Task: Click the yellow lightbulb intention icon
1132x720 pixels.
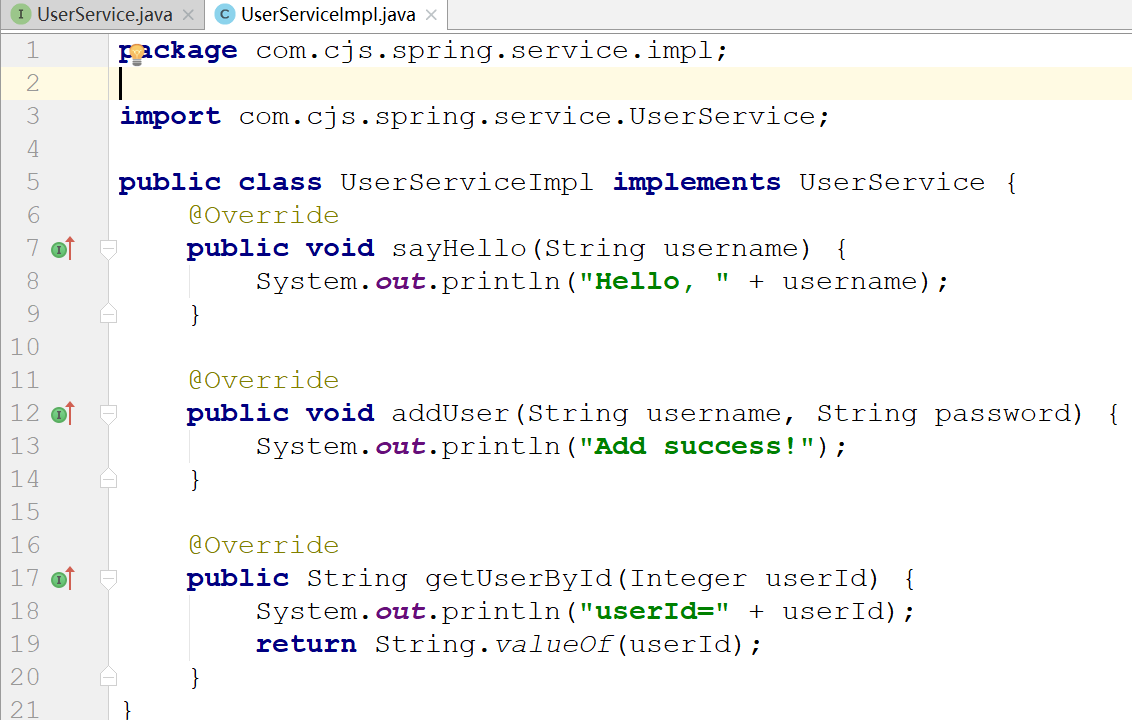Action: coord(136,54)
